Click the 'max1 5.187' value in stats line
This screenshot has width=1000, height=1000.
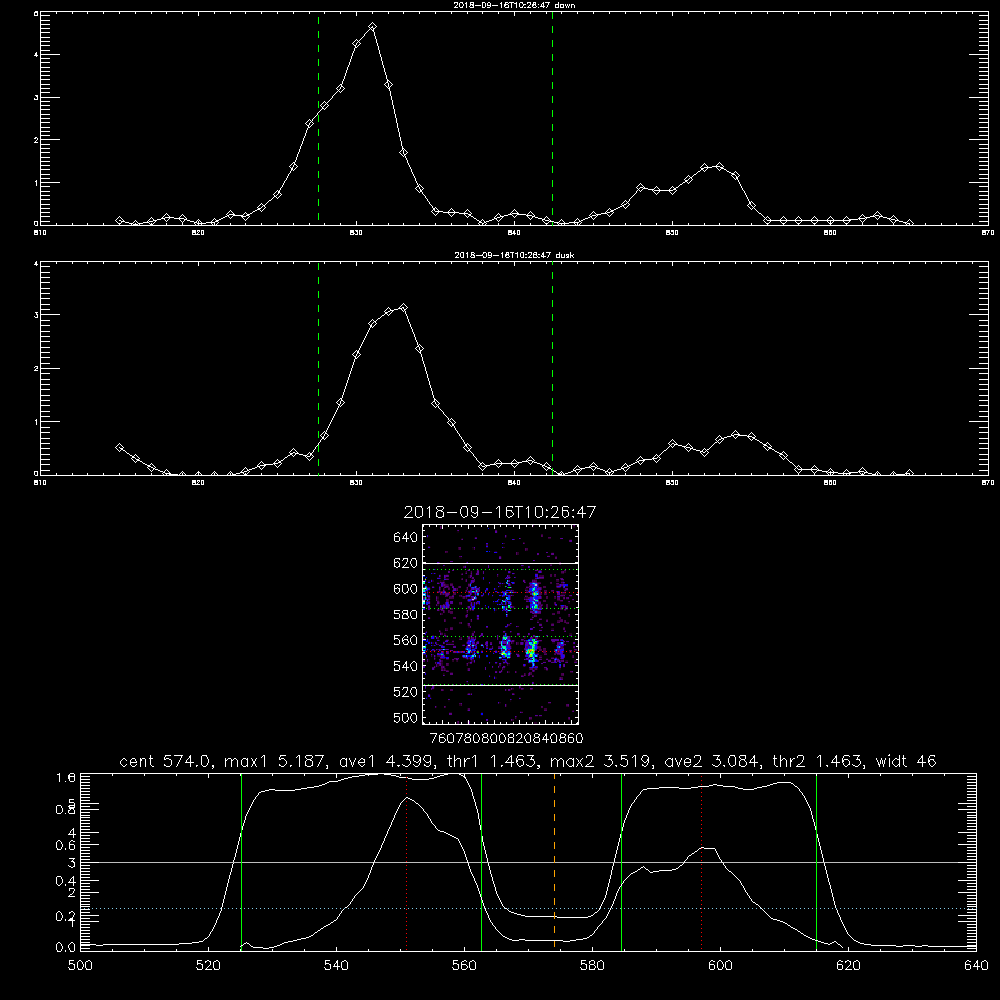275,761
